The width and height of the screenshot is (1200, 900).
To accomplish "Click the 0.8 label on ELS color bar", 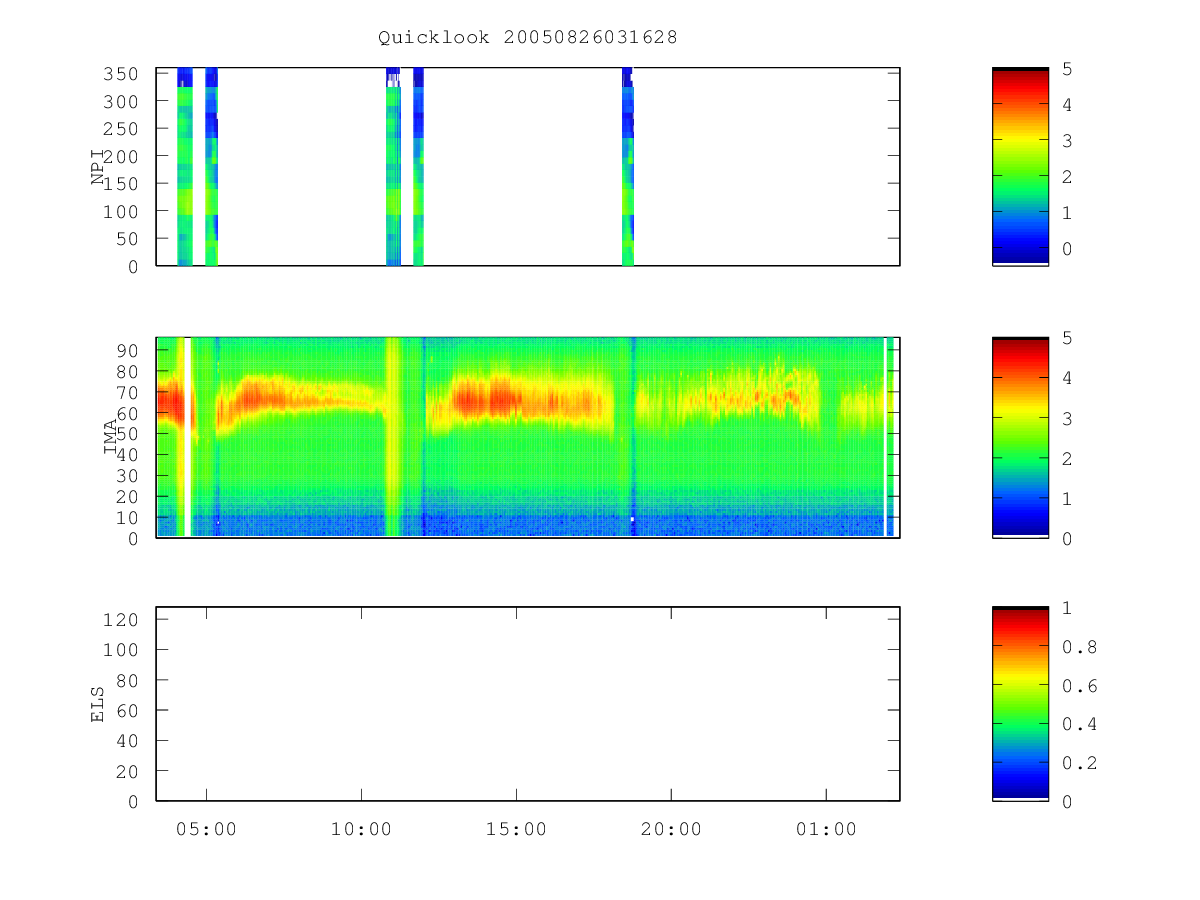I will (1079, 647).
